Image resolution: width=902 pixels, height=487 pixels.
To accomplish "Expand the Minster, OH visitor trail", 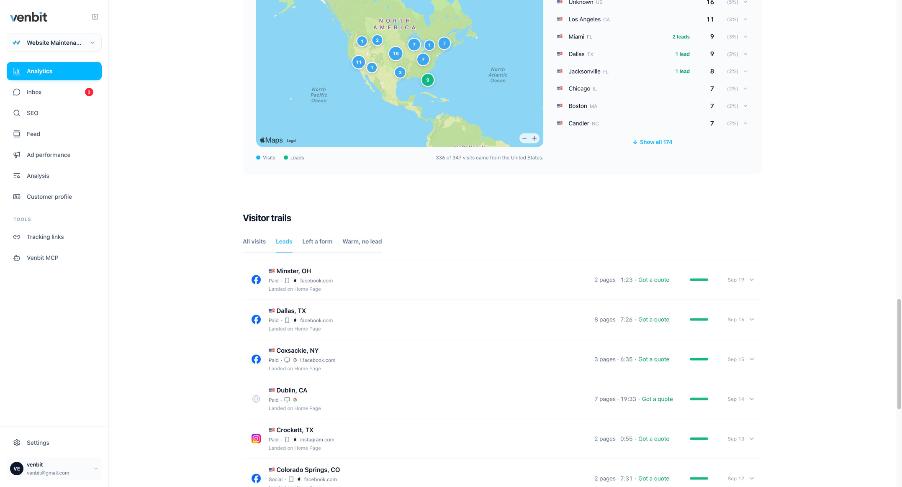I will coord(751,280).
